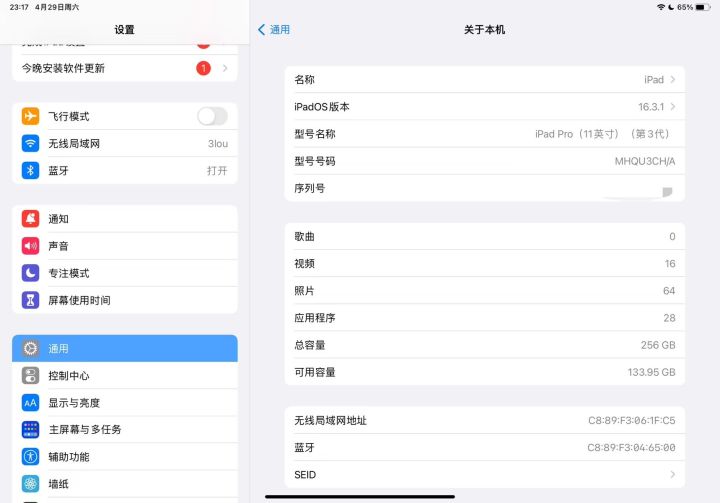Image resolution: width=720 pixels, height=503 pixels.
Task: Tap the Wallpaper (墙纸) flower icon
Action: tap(30, 483)
